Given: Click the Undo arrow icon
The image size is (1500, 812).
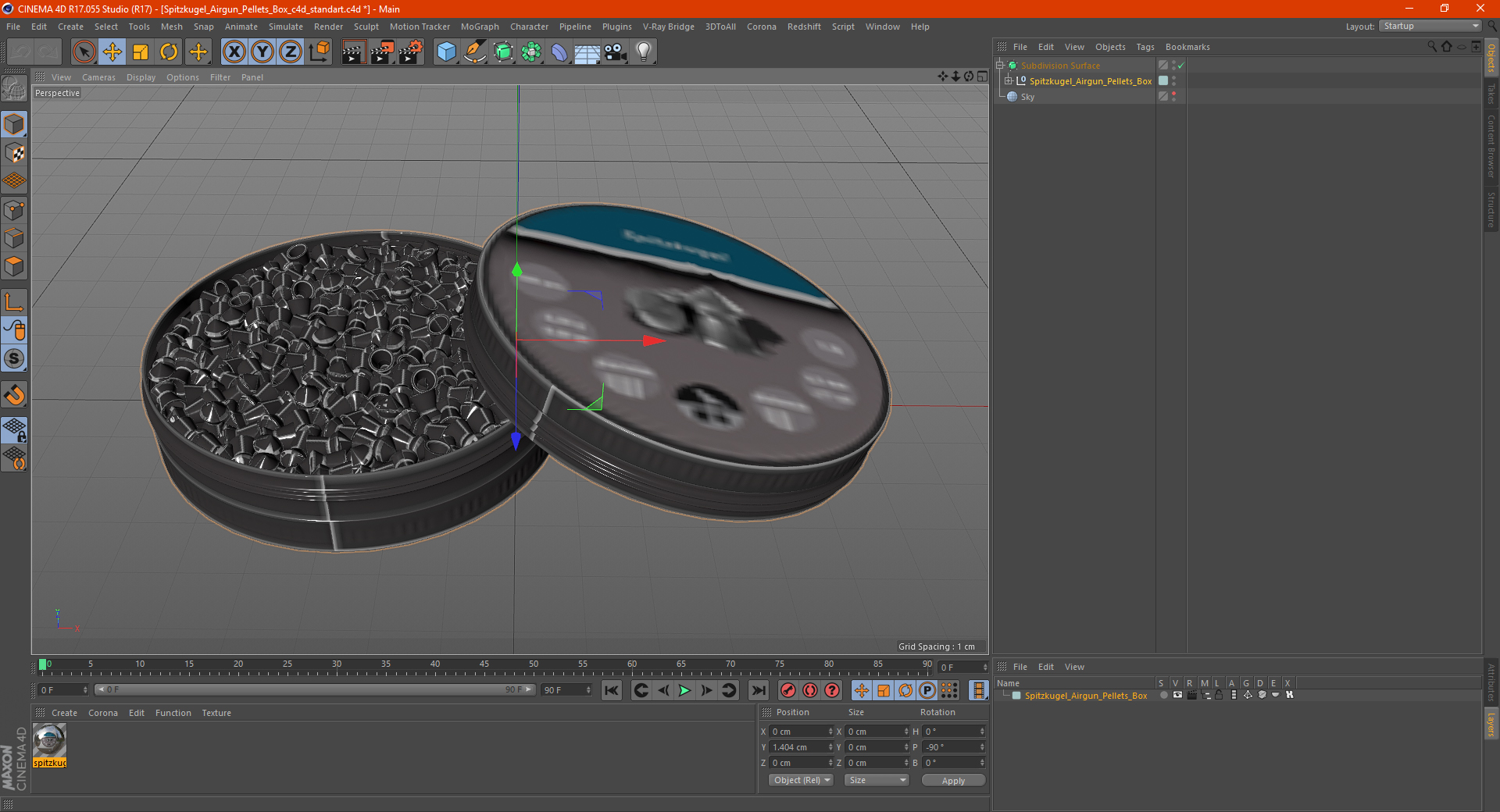Looking at the screenshot, I should (21, 52).
